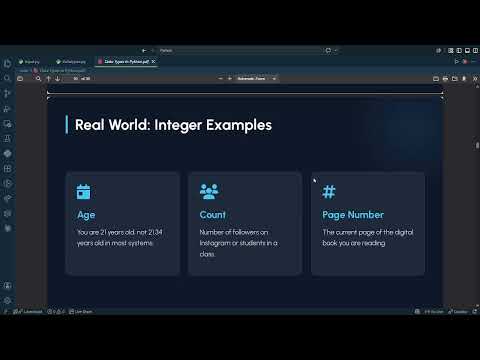The image size is (480, 360).
Task: Toggle the PDF viewer sidebar
Action: click(x=20, y=79)
